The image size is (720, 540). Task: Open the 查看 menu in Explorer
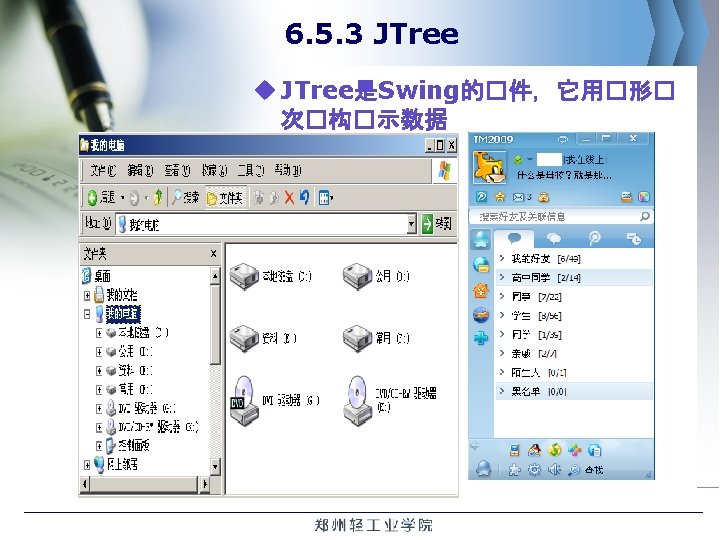click(x=177, y=170)
